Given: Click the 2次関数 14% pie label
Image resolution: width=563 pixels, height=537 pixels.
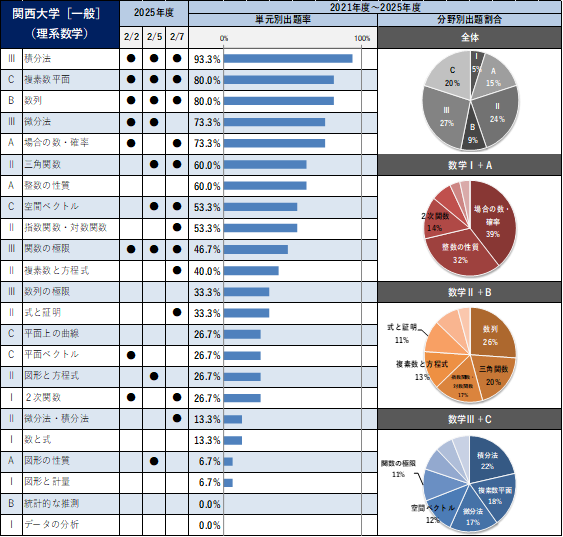Looking at the screenshot, I should [x=435, y=222].
